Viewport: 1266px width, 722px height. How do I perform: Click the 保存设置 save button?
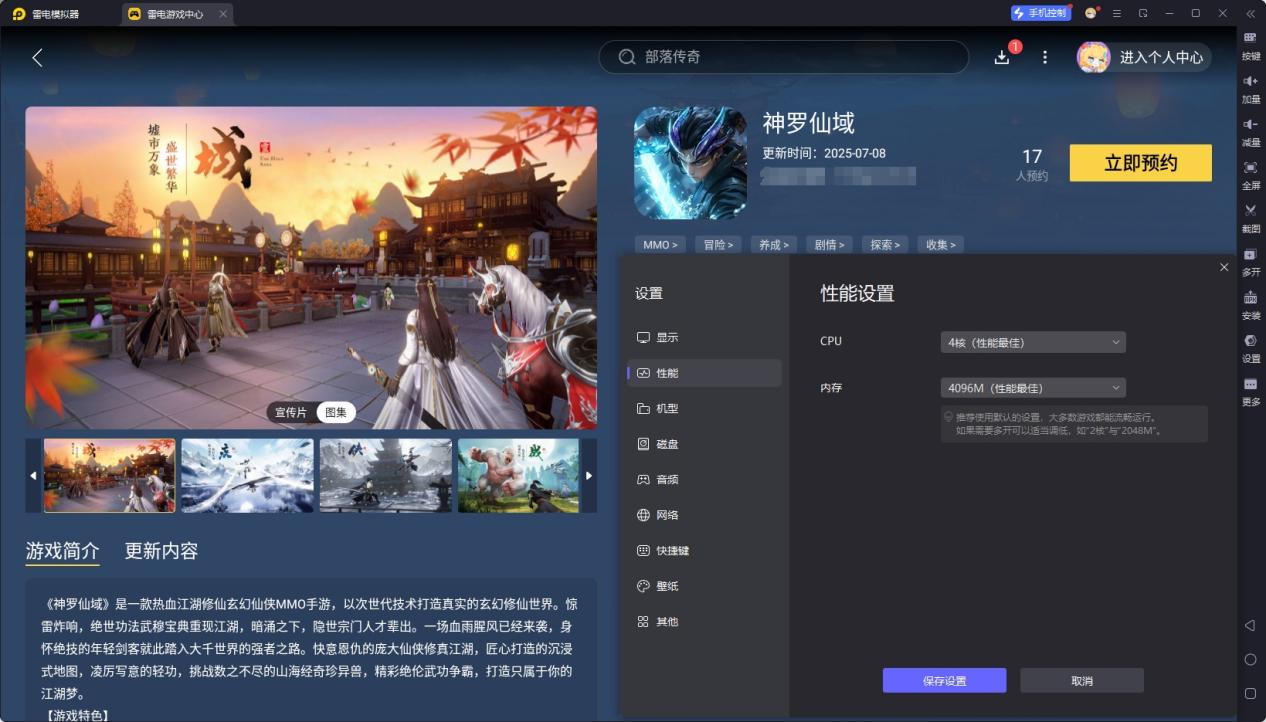point(944,681)
